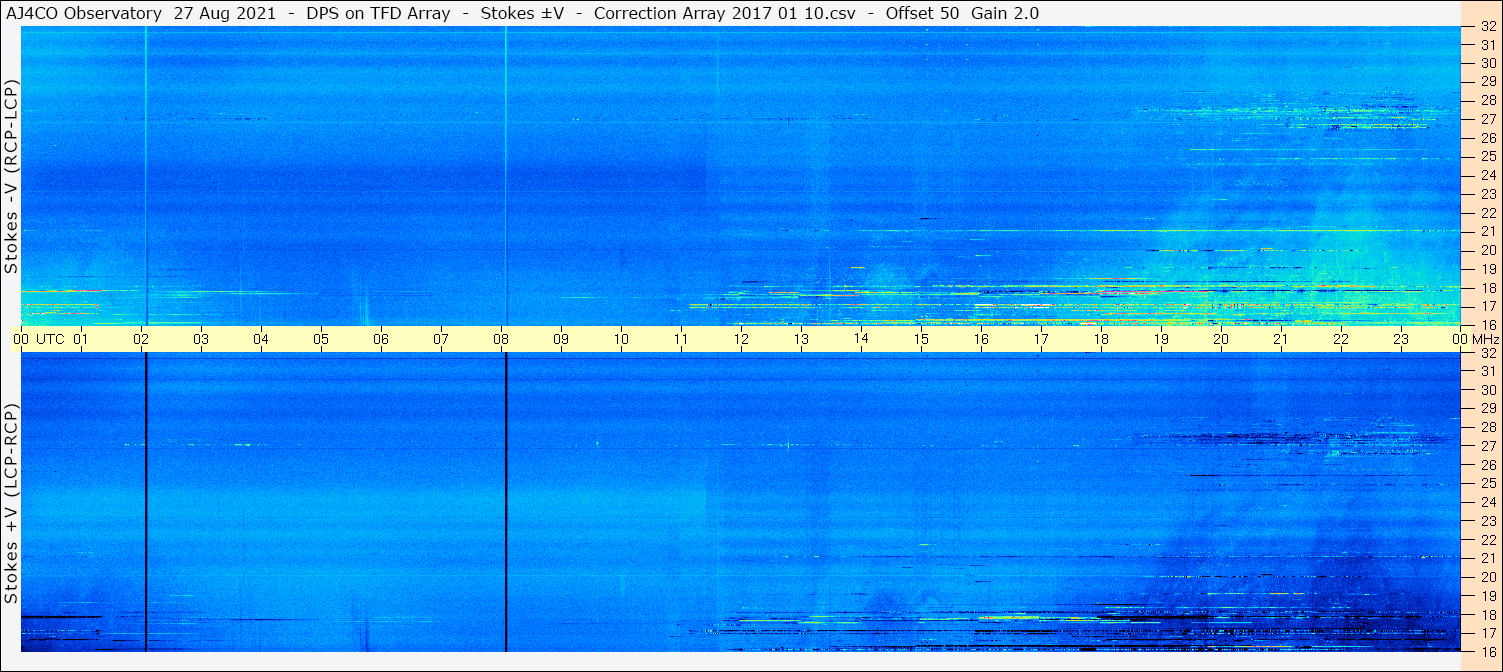The height and width of the screenshot is (672, 1503).
Task: Click the 32 MHz label of lower Stokes +V panel
Action: pos(1487,353)
